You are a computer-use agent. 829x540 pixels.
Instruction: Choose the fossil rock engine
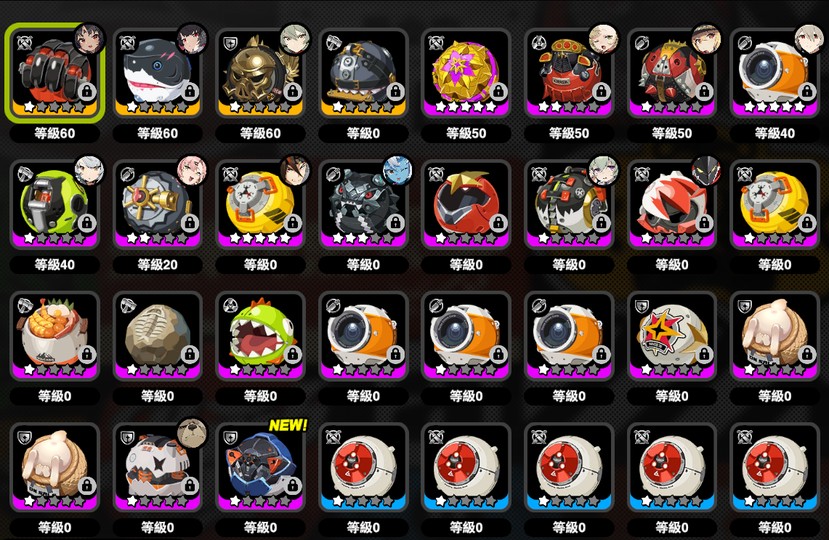[x=158, y=335]
